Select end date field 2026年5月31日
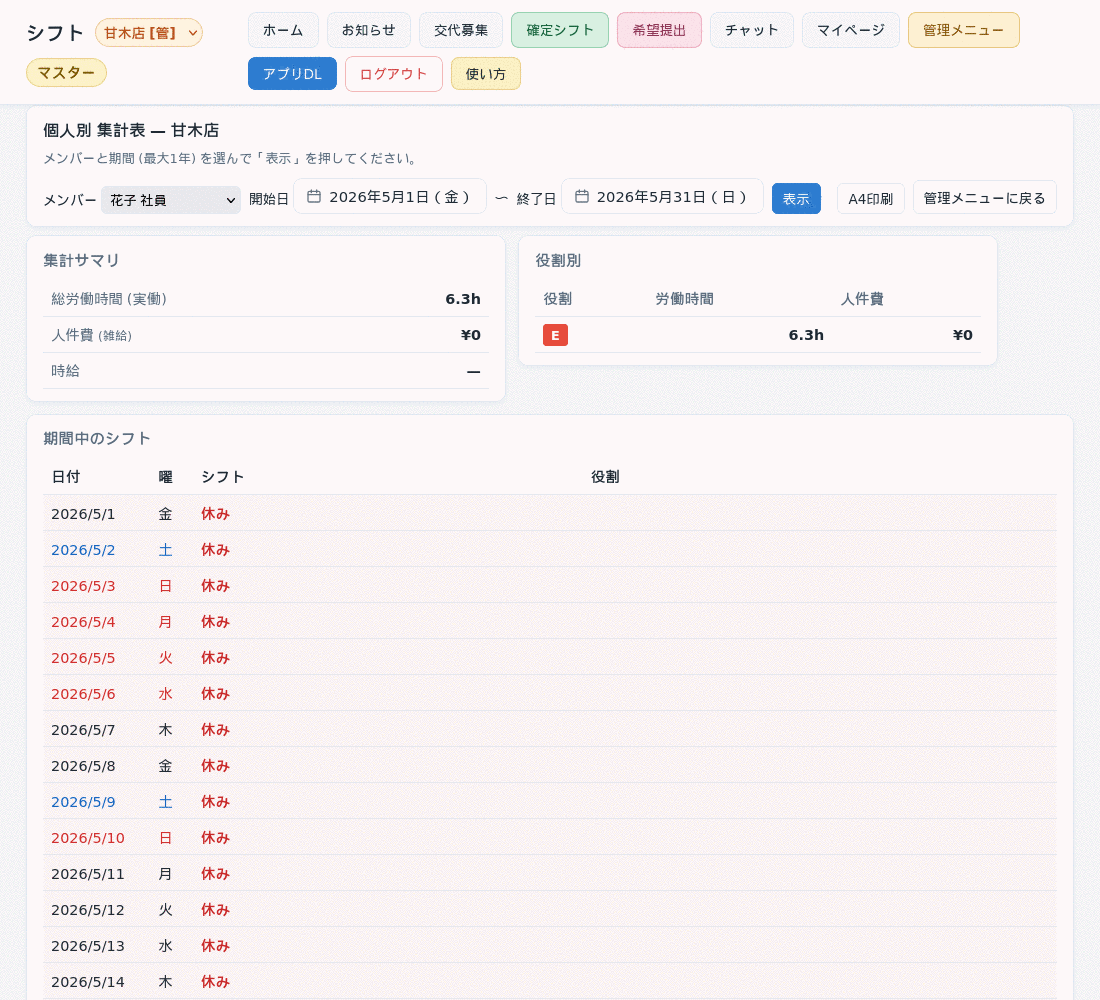The width and height of the screenshot is (1100, 1000). coord(662,196)
